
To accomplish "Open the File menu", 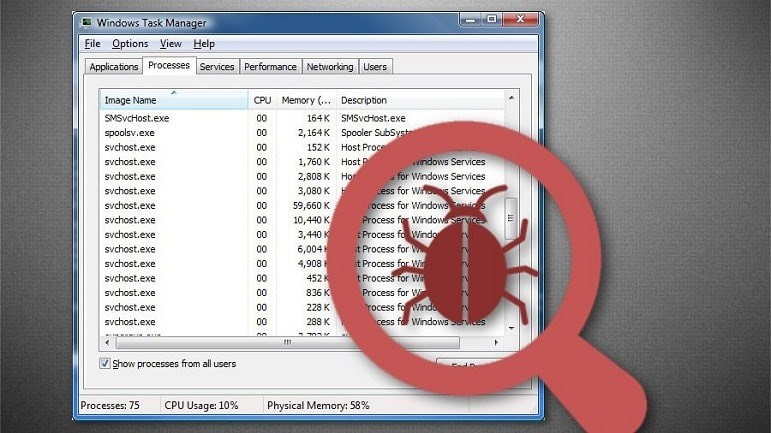I will (92, 44).
